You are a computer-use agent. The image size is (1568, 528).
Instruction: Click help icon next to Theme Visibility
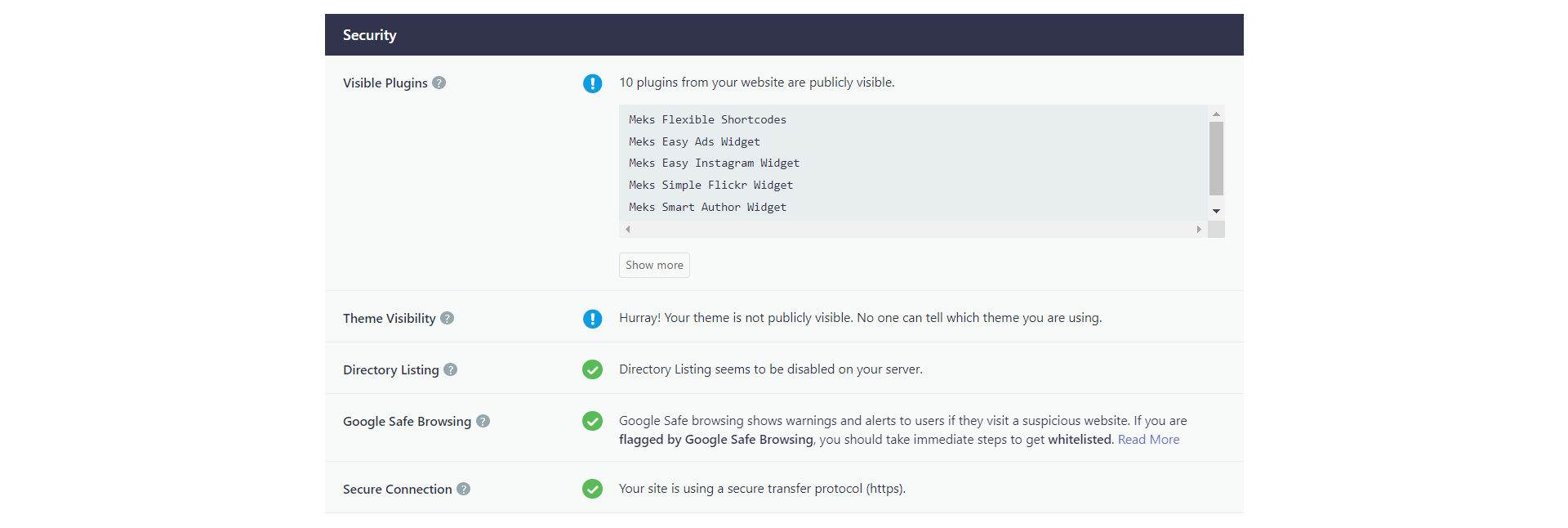coord(447,318)
